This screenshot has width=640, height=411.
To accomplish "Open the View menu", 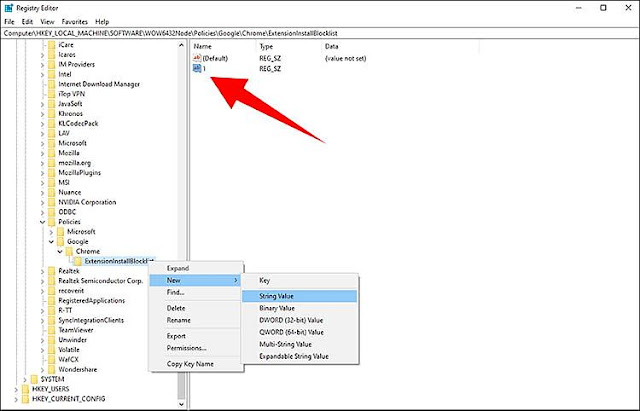I will click(x=47, y=22).
